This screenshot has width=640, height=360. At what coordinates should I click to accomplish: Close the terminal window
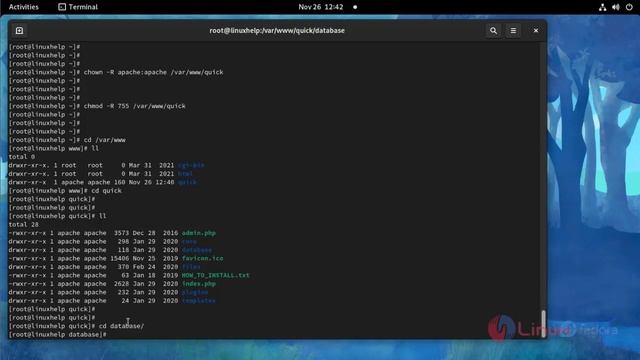pyautogui.click(x=536, y=31)
